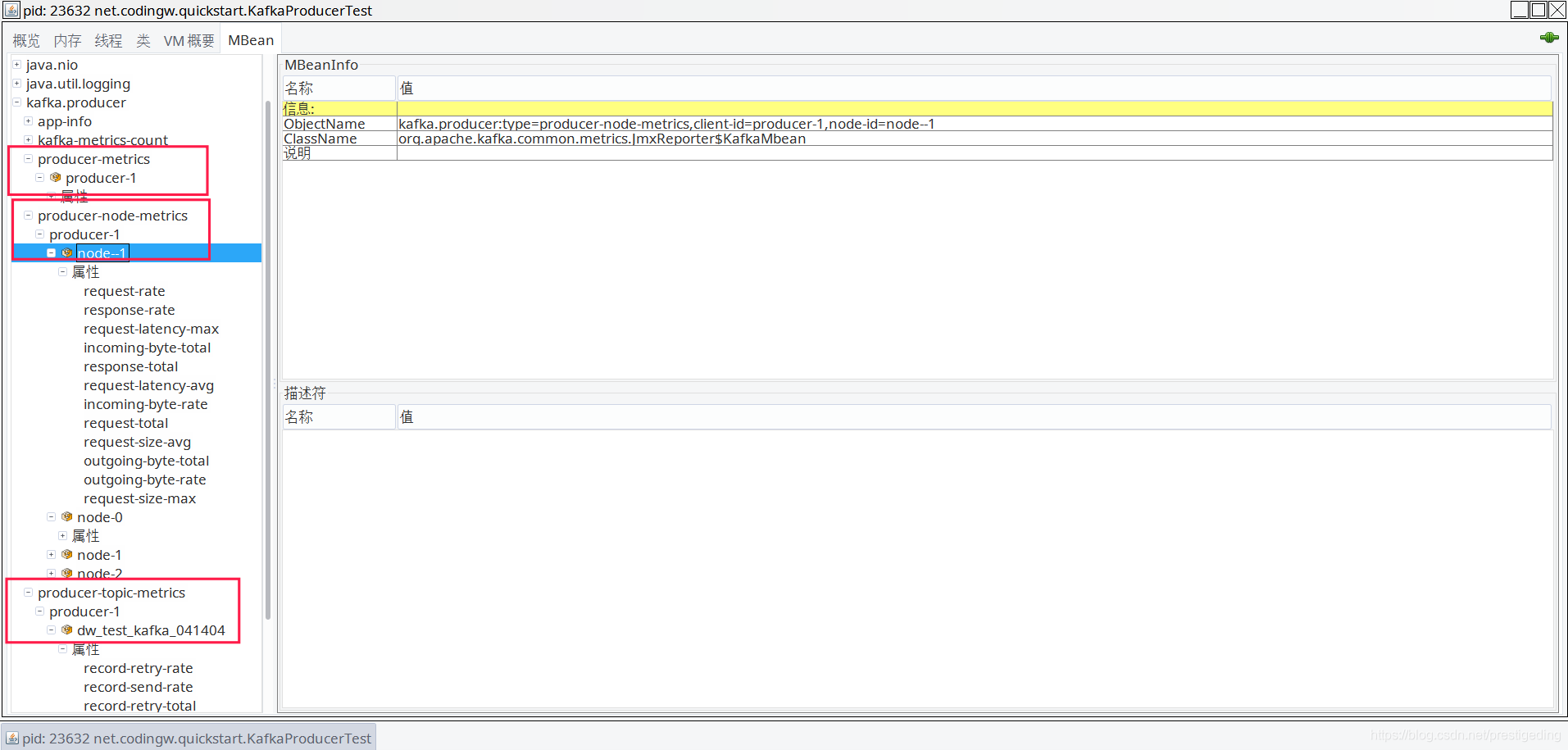
Task: Switch to the 概览 tab
Action: [26, 40]
